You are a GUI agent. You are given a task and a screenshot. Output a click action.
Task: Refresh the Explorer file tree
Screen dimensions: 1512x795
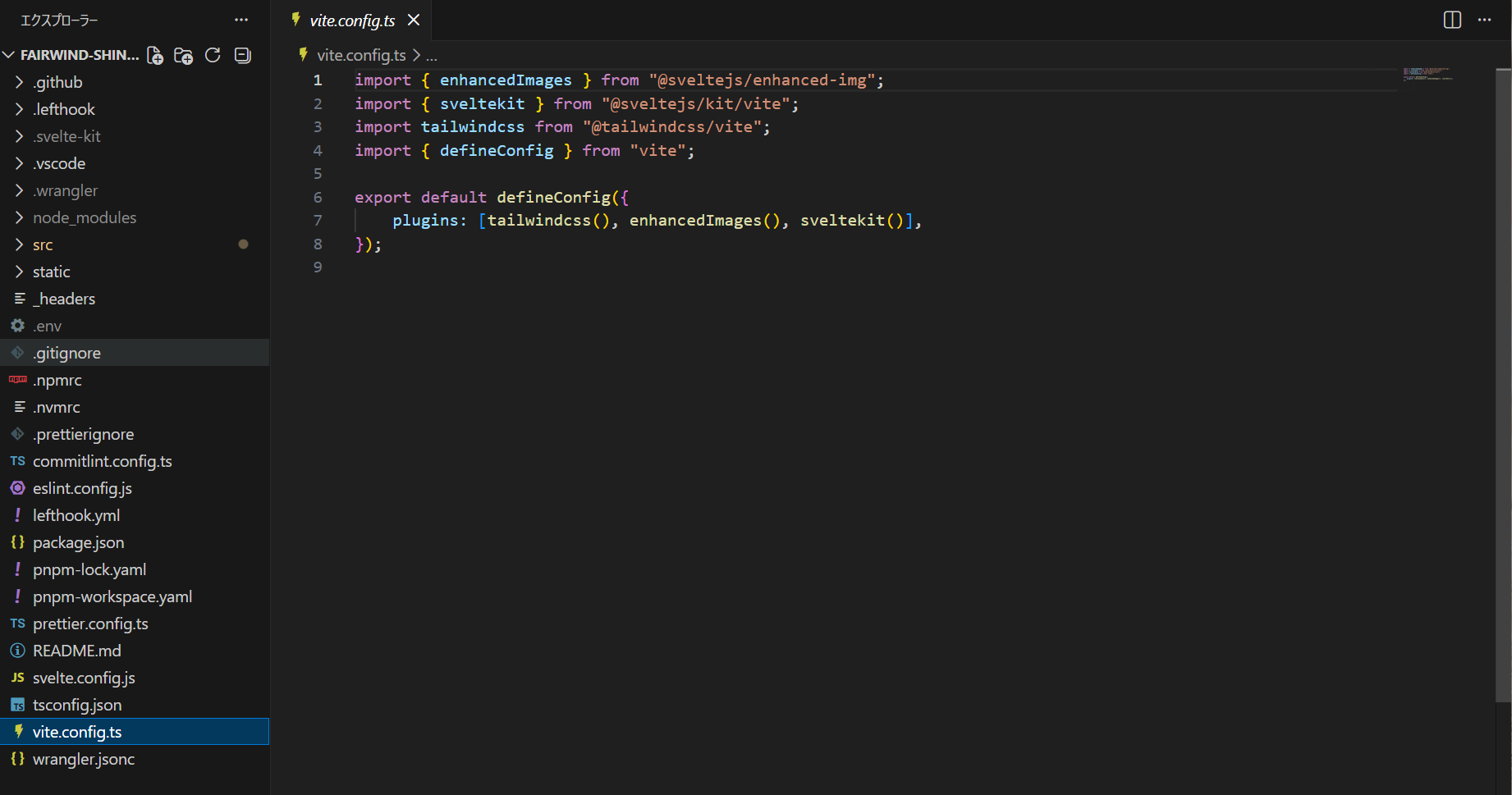(213, 55)
